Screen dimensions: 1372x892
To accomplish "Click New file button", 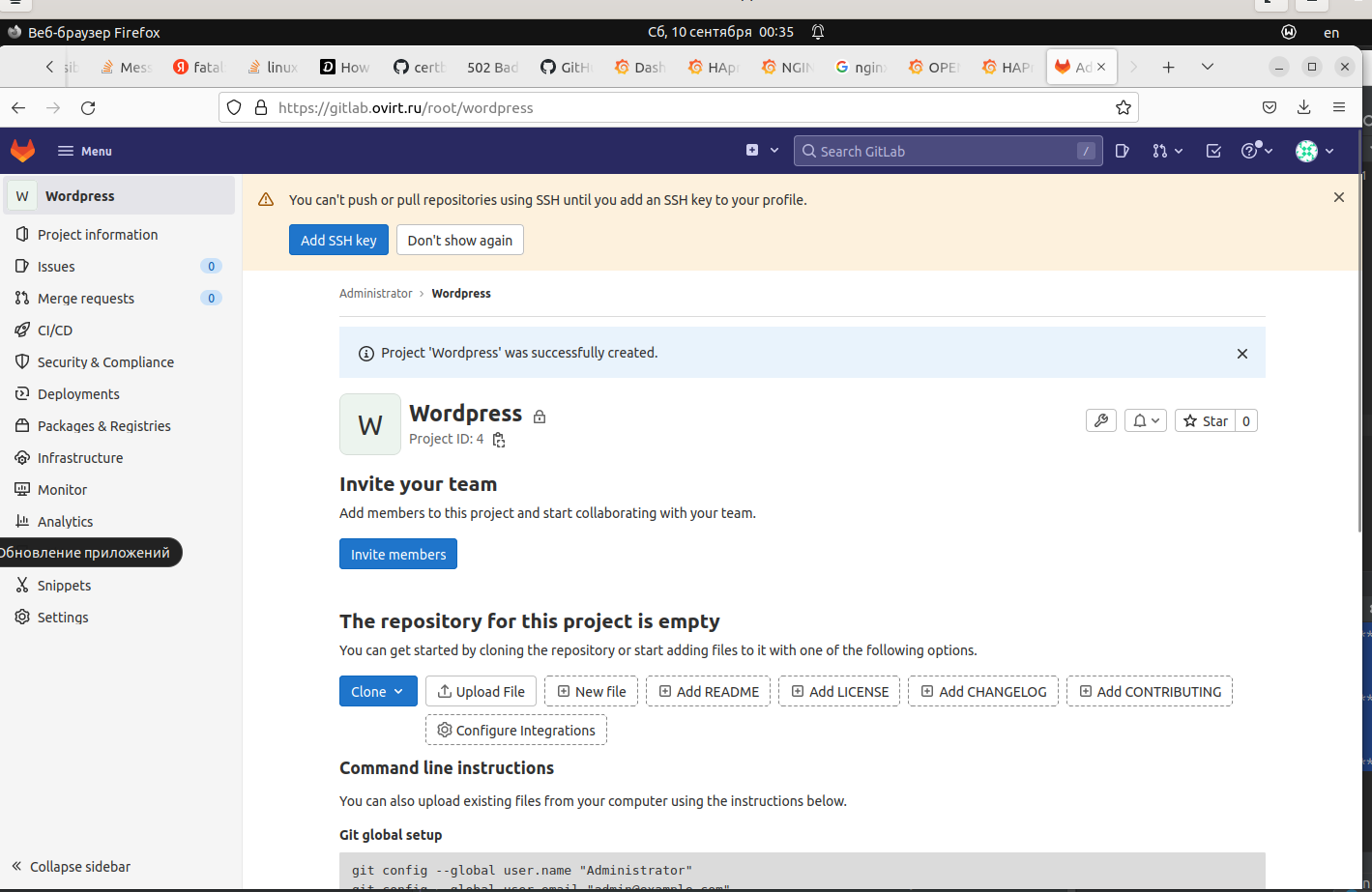I will [592, 691].
